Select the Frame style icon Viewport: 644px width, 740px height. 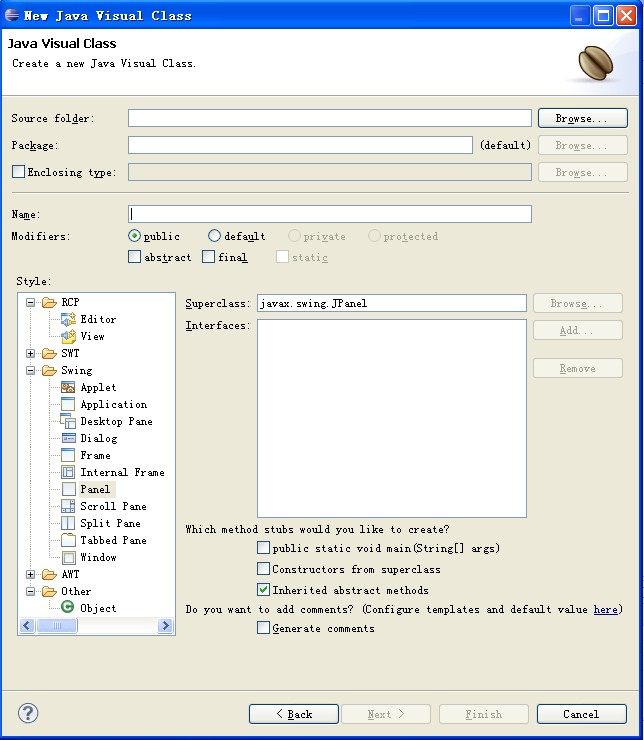[68, 455]
